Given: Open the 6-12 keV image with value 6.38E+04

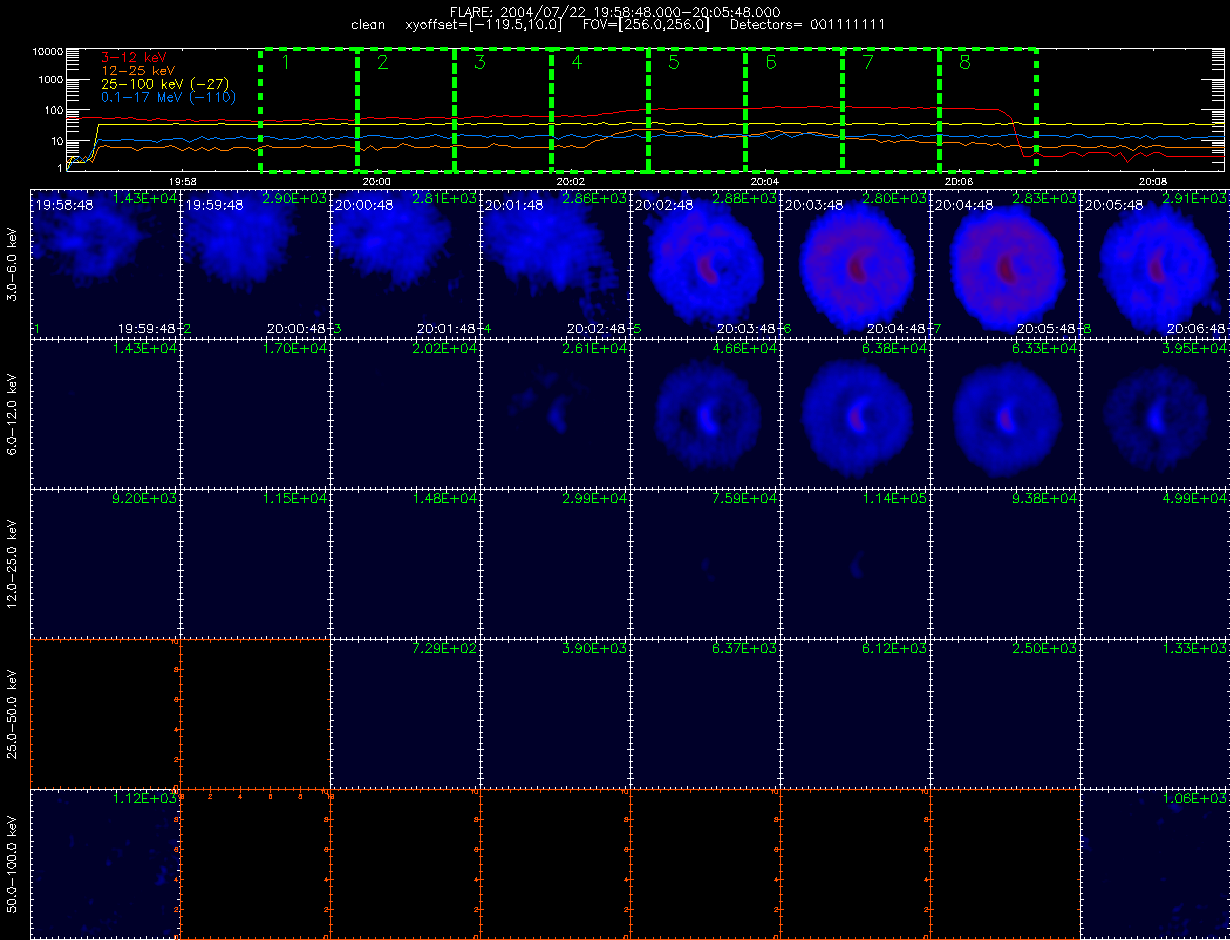Looking at the screenshot, I should (855, 413).
